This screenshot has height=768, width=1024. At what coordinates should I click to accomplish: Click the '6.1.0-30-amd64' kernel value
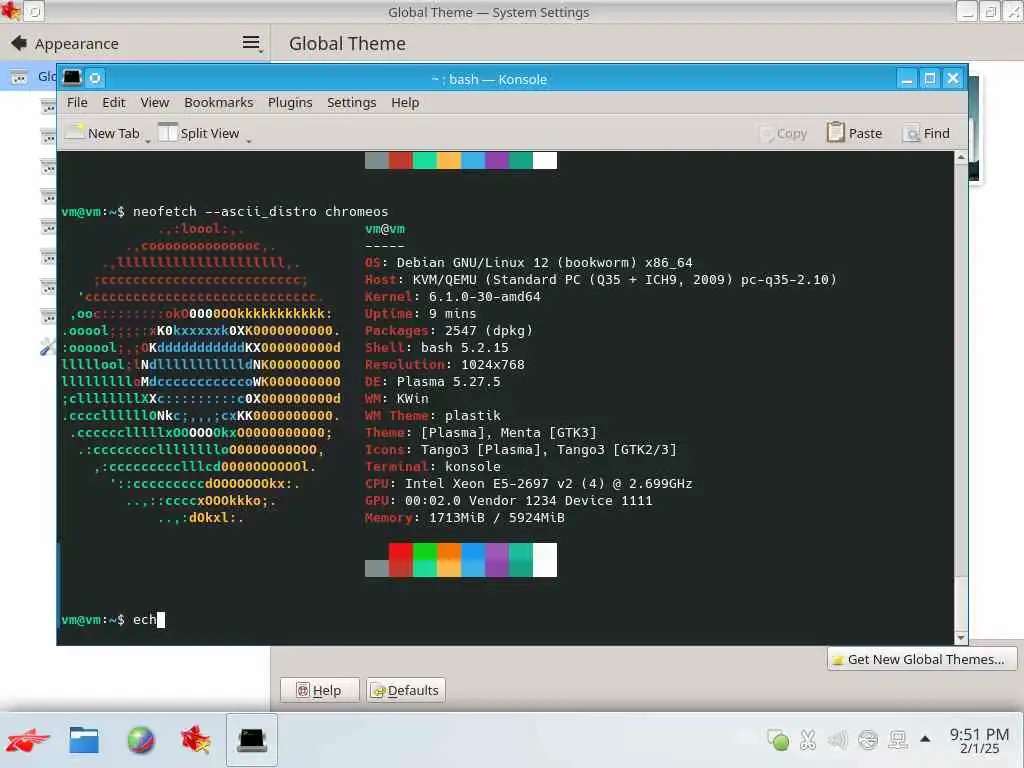(x=485, y=296)
